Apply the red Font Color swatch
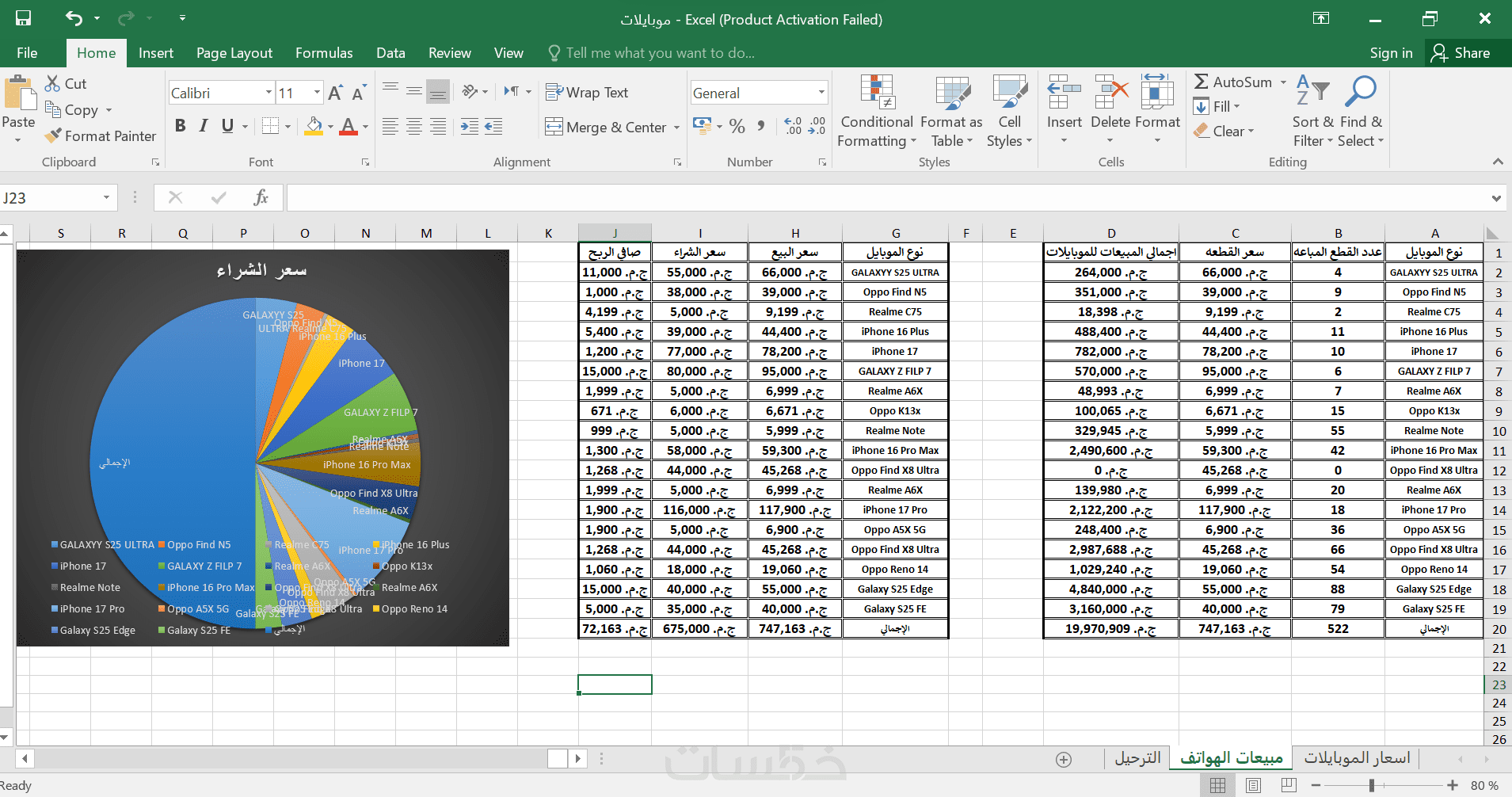The width and height of the screenshot is (1512, 797). pos(348,126)
